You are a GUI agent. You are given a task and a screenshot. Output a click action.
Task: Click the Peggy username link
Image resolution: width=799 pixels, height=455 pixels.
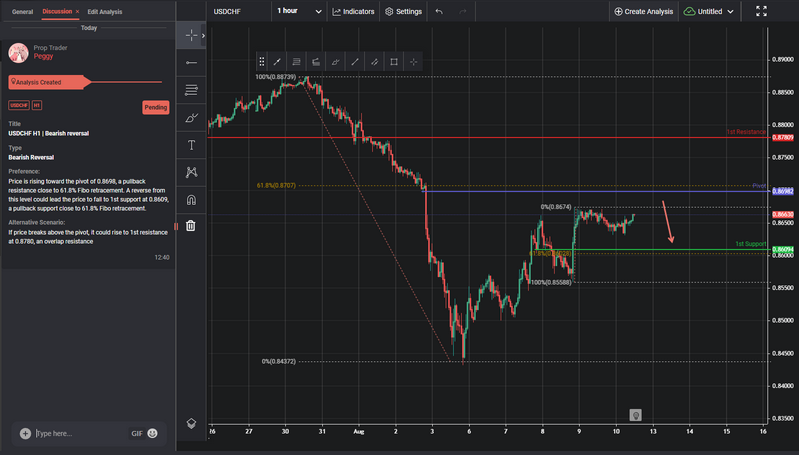coord(43,56)
